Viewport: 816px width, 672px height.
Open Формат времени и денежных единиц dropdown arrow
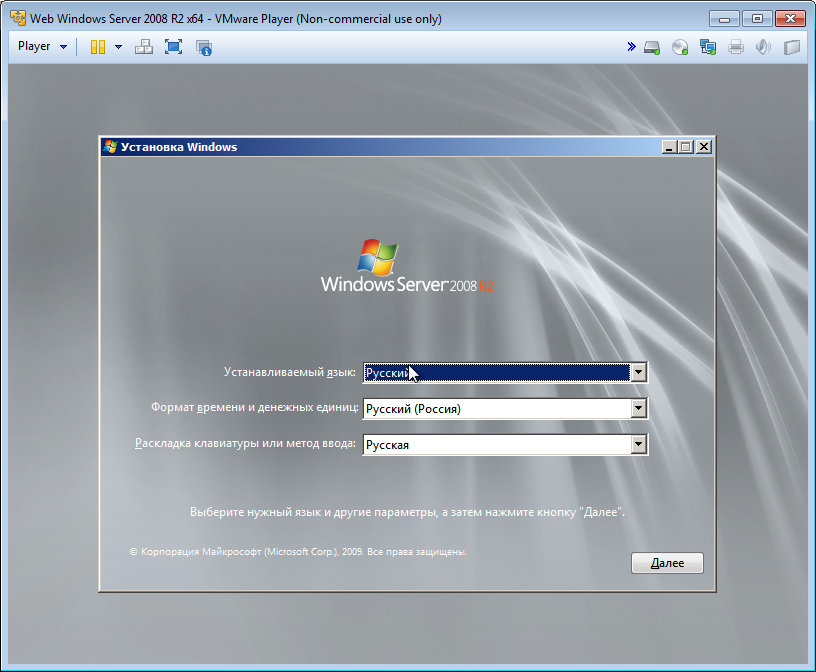point(639,409)
